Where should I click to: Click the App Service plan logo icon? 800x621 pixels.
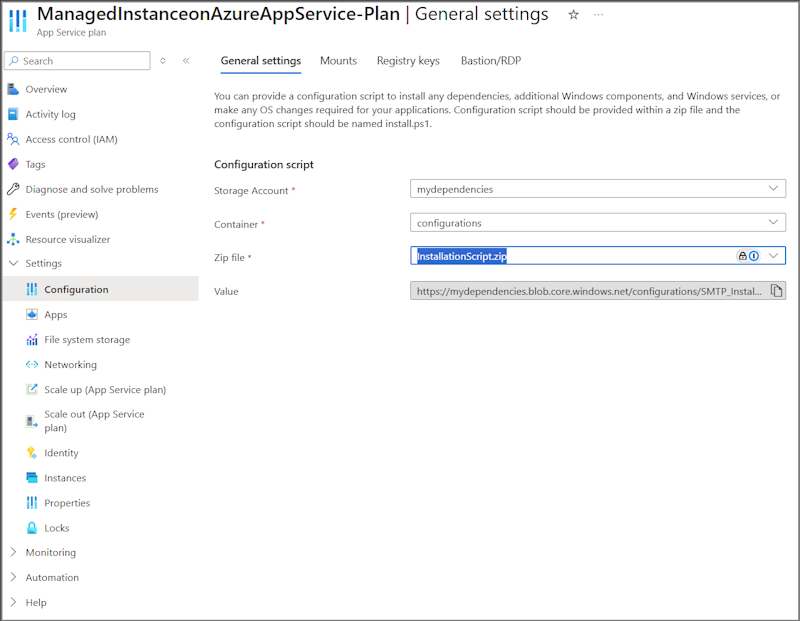pyautogui.click(x=18, y=20)
